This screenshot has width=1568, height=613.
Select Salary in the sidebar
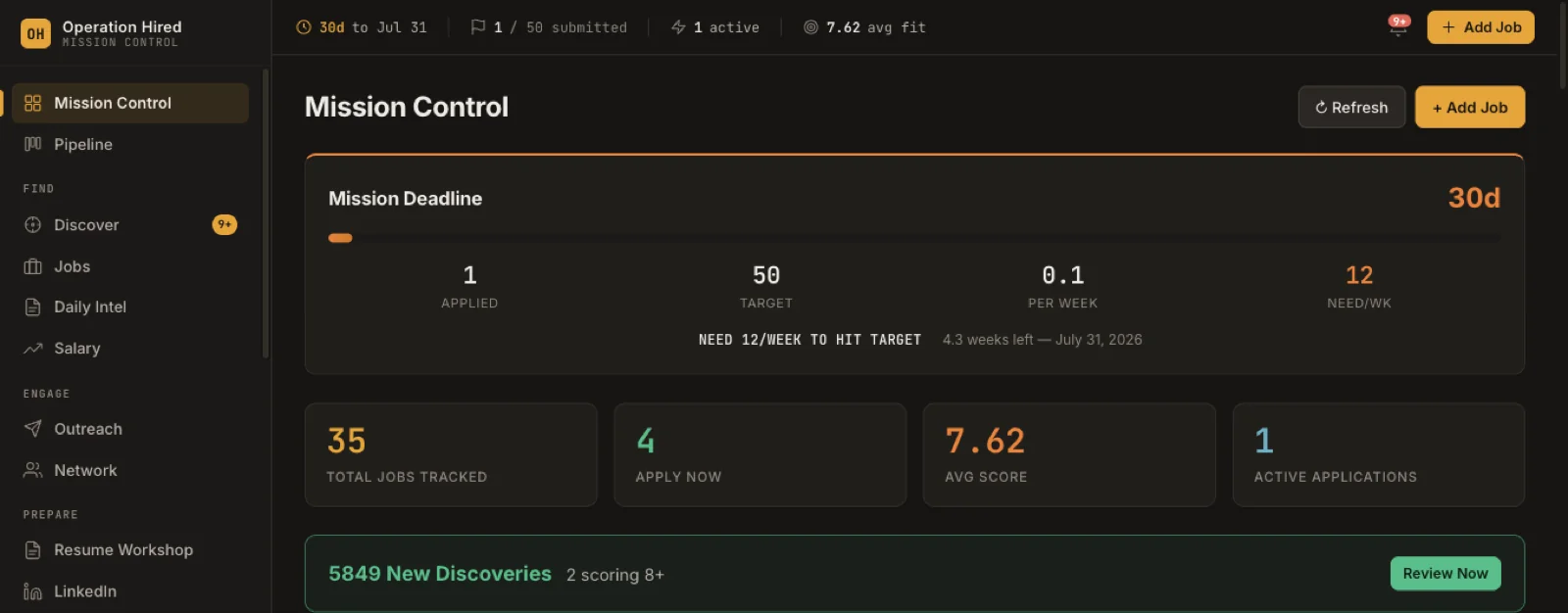[130, 349]
